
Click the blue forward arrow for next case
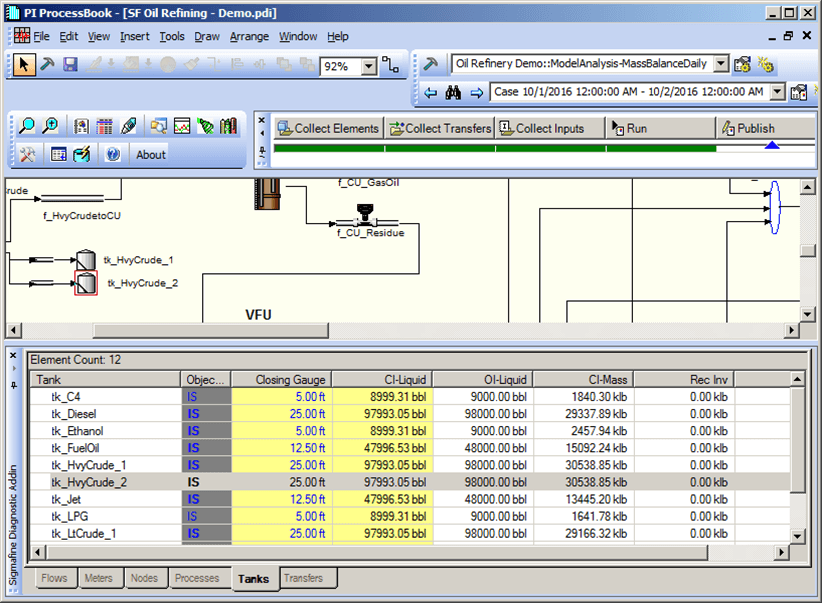pyautogui.click(x=476, y=92)
